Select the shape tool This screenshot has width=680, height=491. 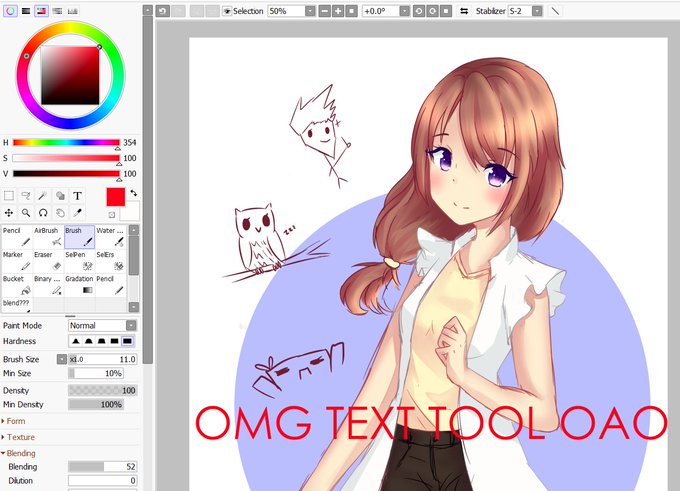pyautogui.click(x=60, y=196)
